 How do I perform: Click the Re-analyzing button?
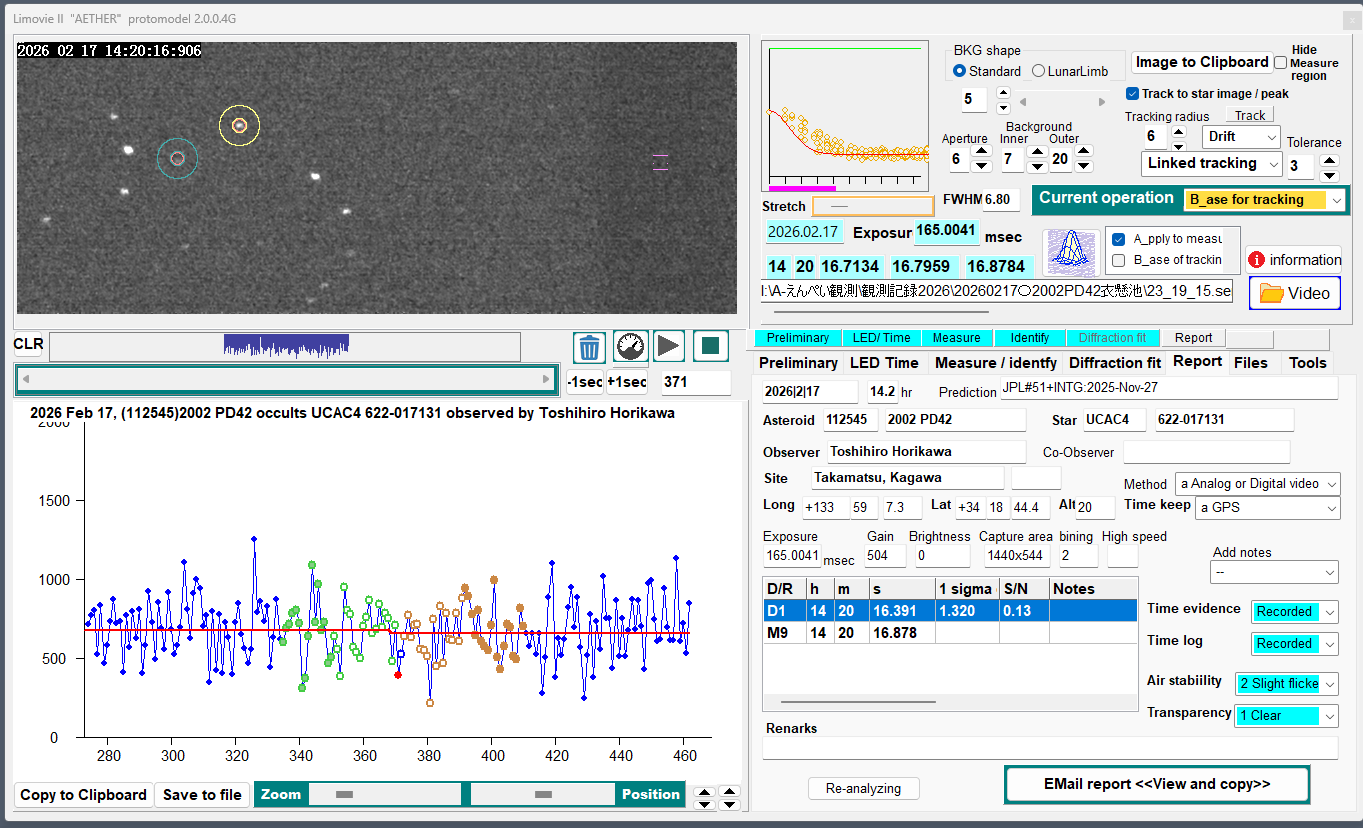click(863, 788)
